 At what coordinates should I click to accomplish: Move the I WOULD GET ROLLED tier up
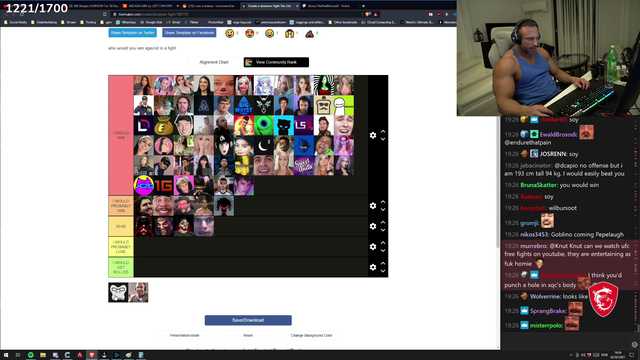(383, 264)
